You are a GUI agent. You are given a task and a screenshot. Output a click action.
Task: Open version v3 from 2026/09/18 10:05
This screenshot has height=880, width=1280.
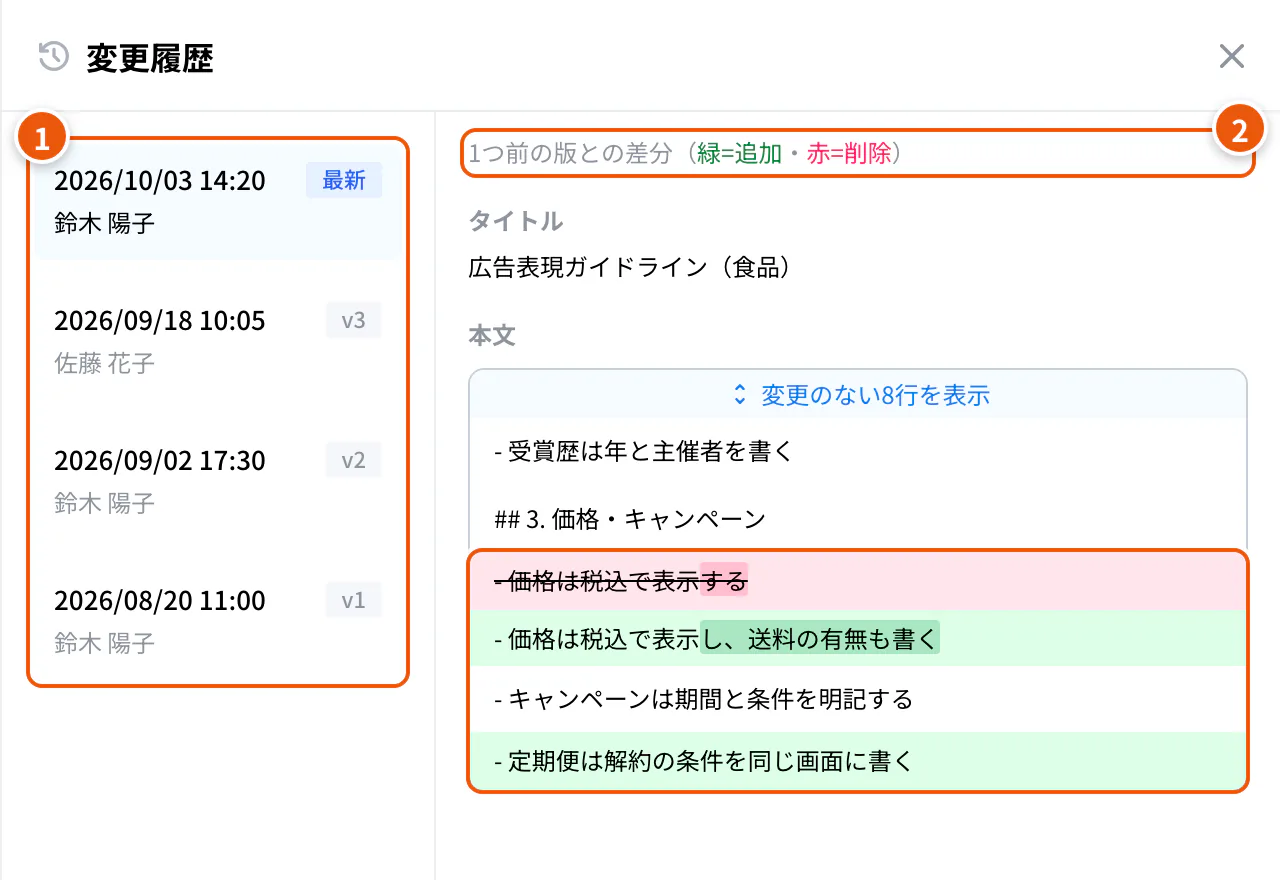coord(218,340)
